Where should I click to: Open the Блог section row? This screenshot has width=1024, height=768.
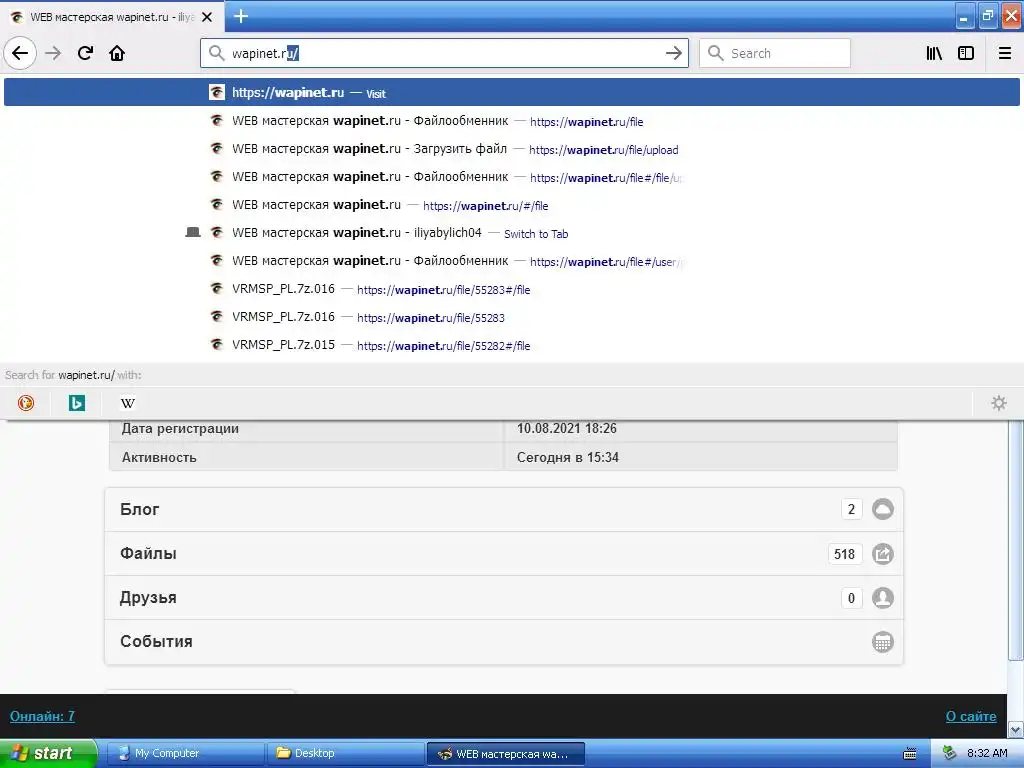[x=504, y=509]
